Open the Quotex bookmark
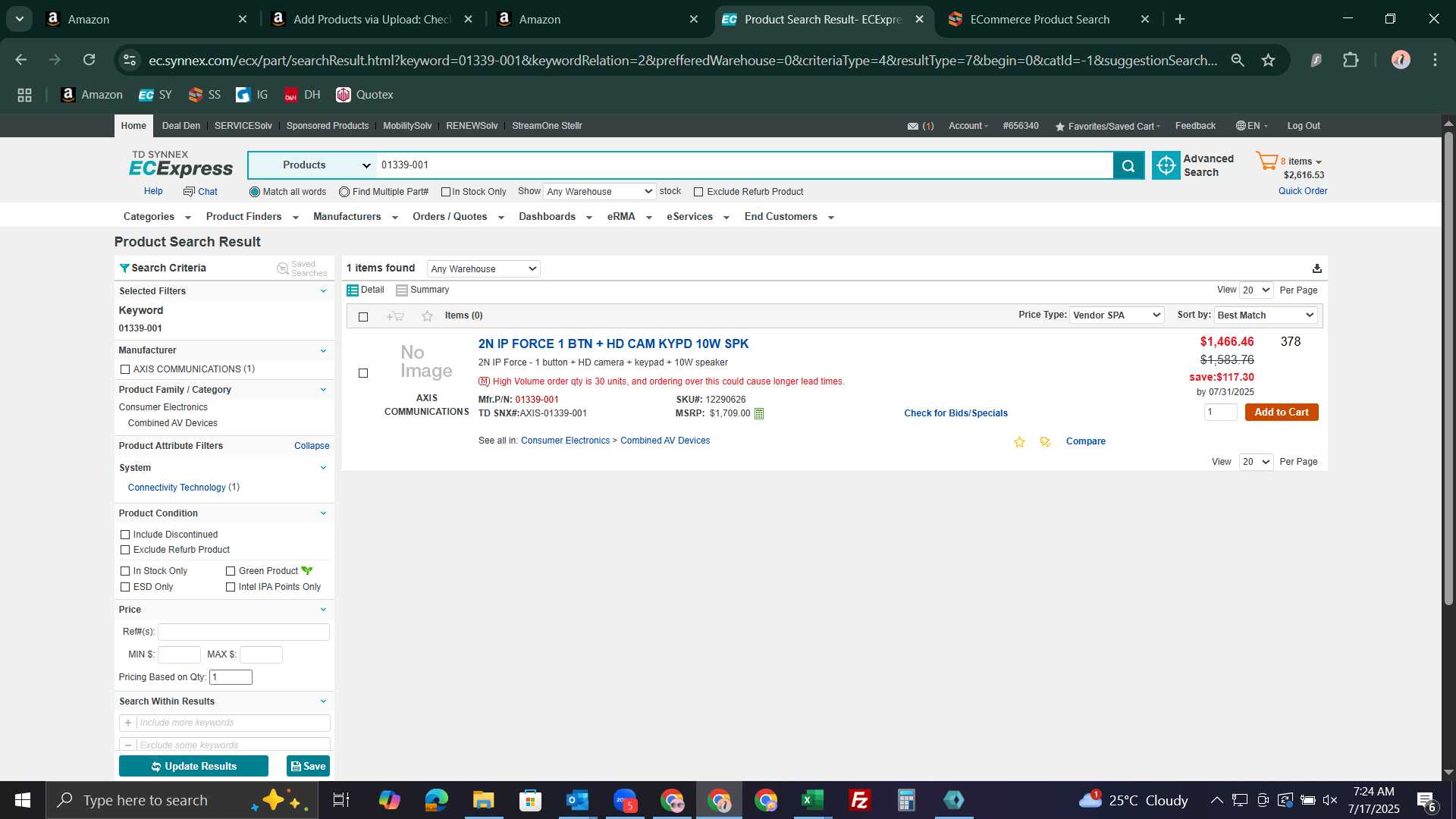The image size is (1456, 819). click(365, 95)
